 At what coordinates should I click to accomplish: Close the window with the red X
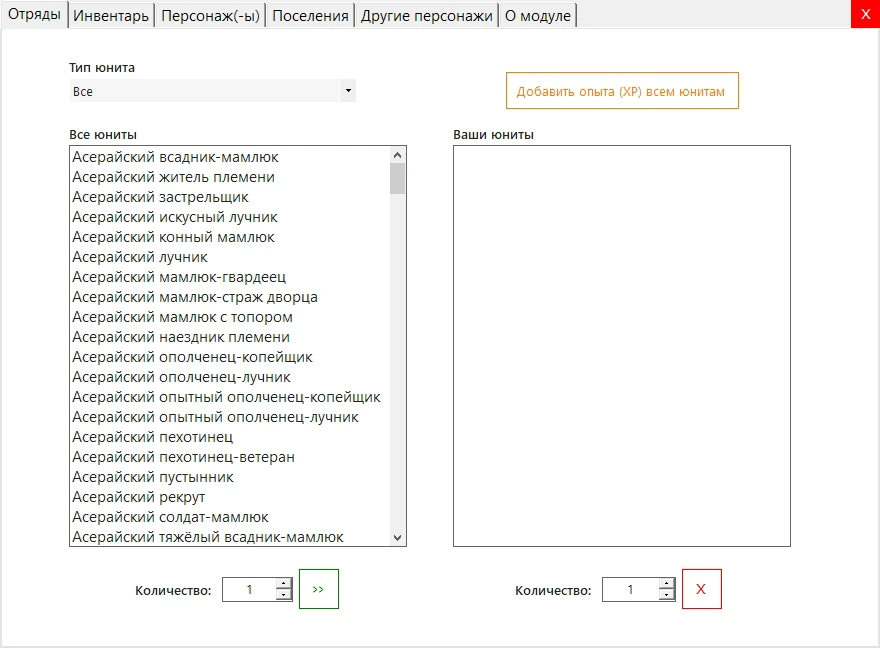point(865,14)
